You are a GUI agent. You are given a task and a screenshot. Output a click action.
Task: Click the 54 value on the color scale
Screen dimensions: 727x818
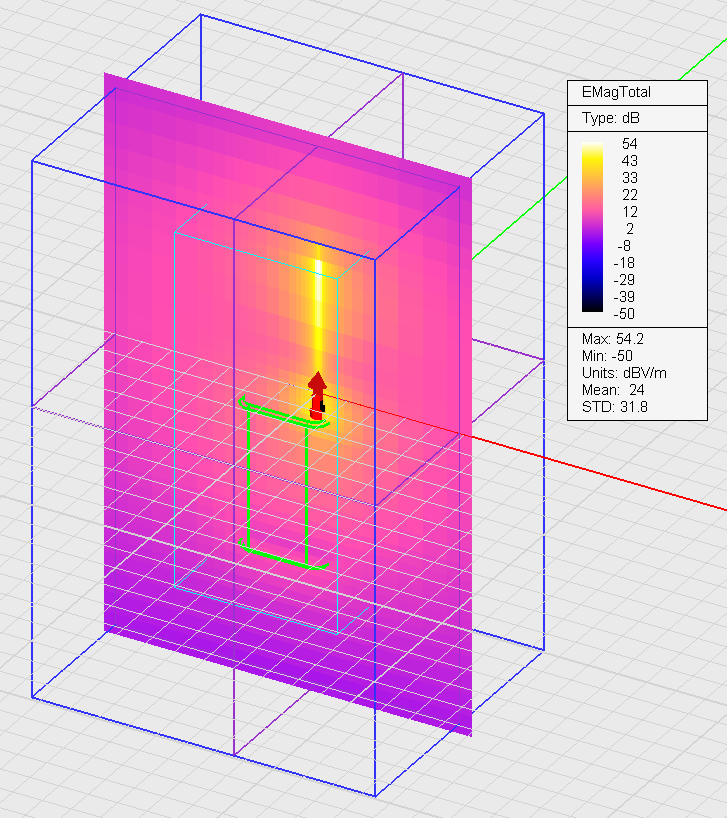pos(629,144)
